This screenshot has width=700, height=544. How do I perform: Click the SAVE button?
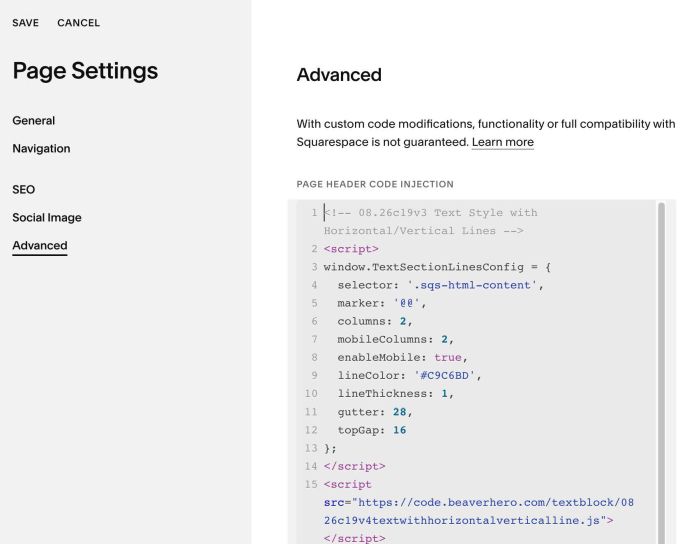[x=25, y=23]
